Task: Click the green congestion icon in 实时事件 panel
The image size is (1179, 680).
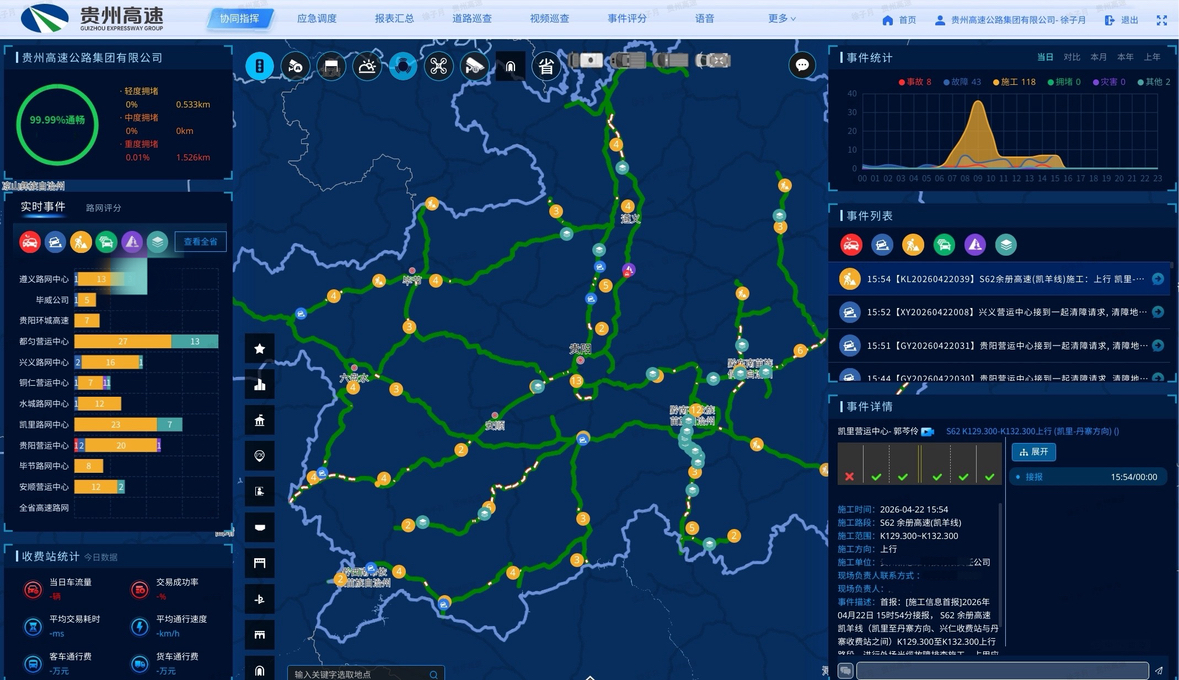Action: tap(107, 241)
